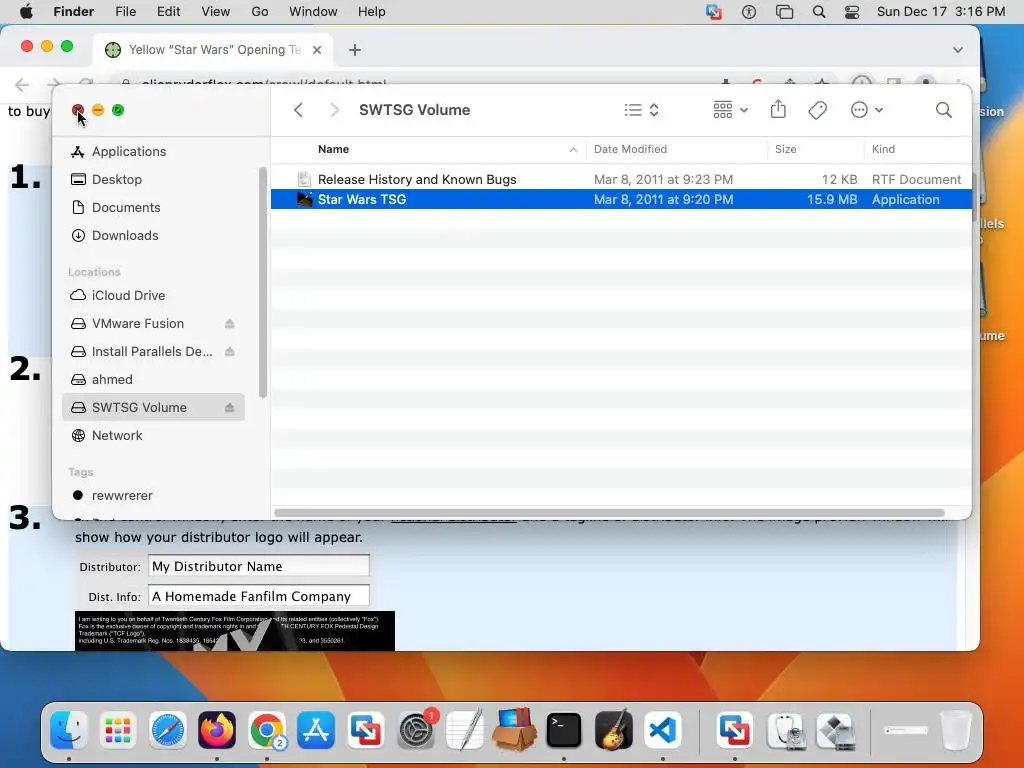Open the Window menu
The height and width of the screenshot is (768, 1024).
[x=313, y=12]
